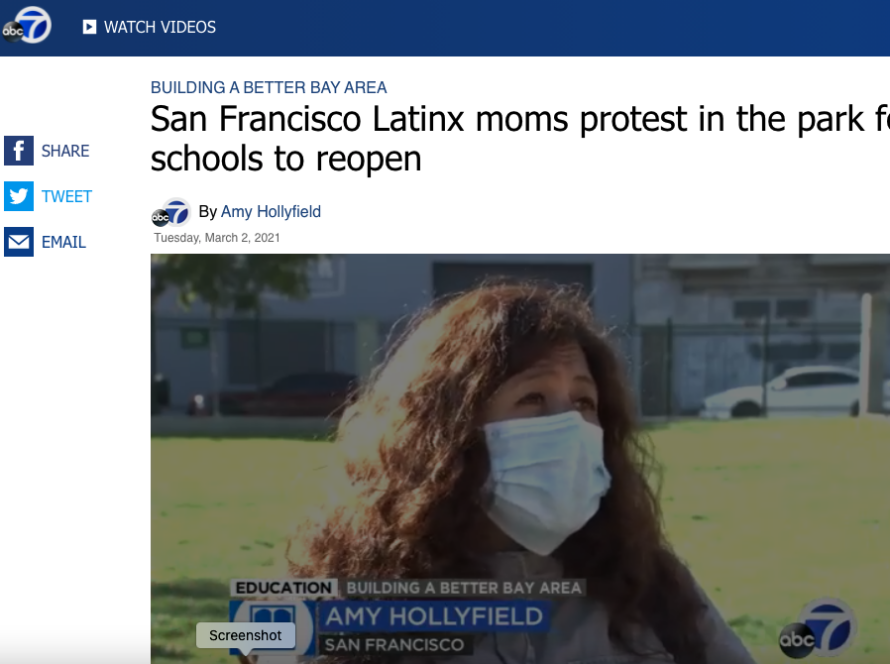Click the Tuesday, March 2, 2021 date
The height and width of the screenshot is (664, 890).
click(217, 238)
